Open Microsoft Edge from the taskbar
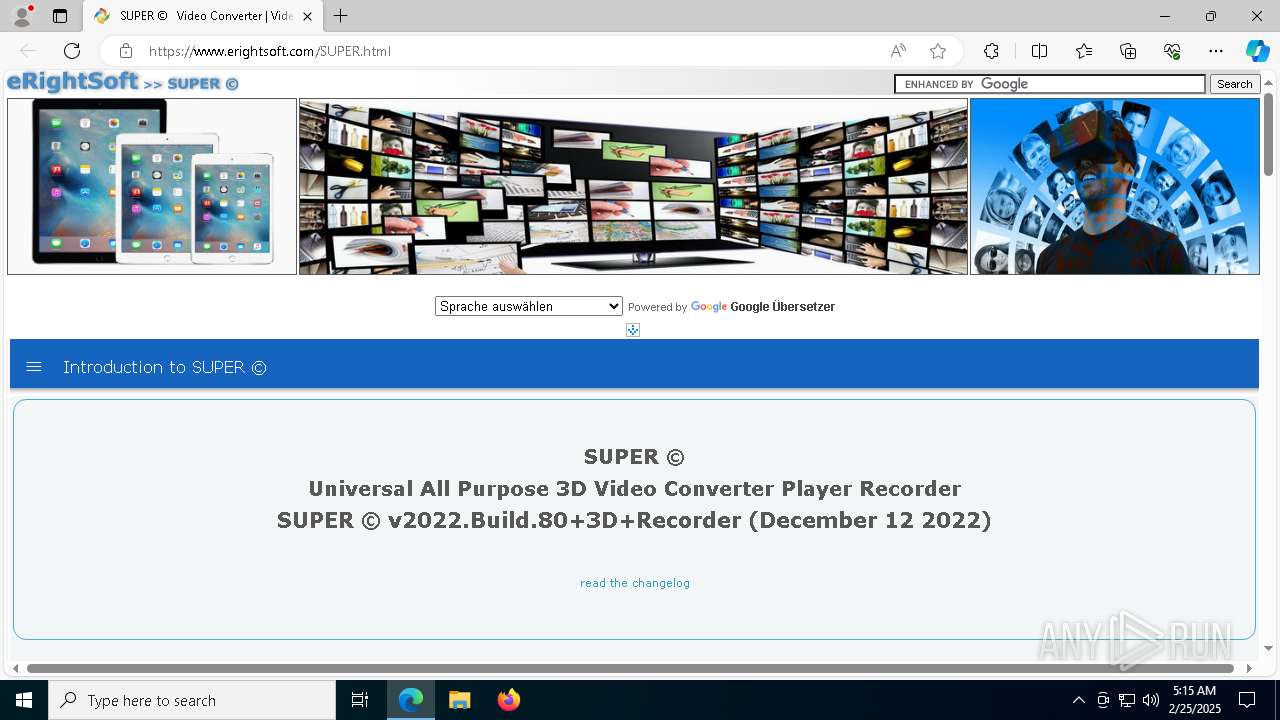 tap(411, 700)
